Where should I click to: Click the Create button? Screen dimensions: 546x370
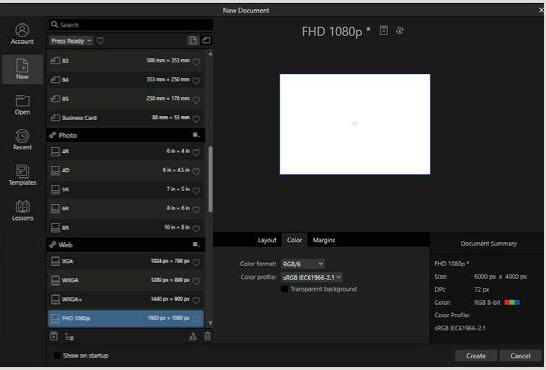pyautogui.click(x=476, y=355)
